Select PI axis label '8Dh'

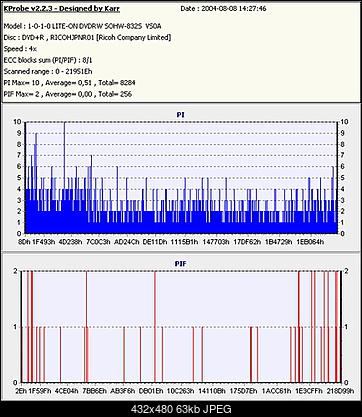(x=23, y=242)
